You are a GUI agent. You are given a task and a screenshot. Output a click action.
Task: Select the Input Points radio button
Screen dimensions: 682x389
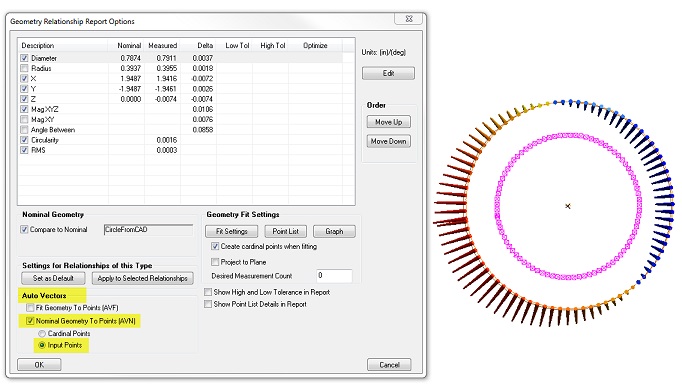coord(42,345)
